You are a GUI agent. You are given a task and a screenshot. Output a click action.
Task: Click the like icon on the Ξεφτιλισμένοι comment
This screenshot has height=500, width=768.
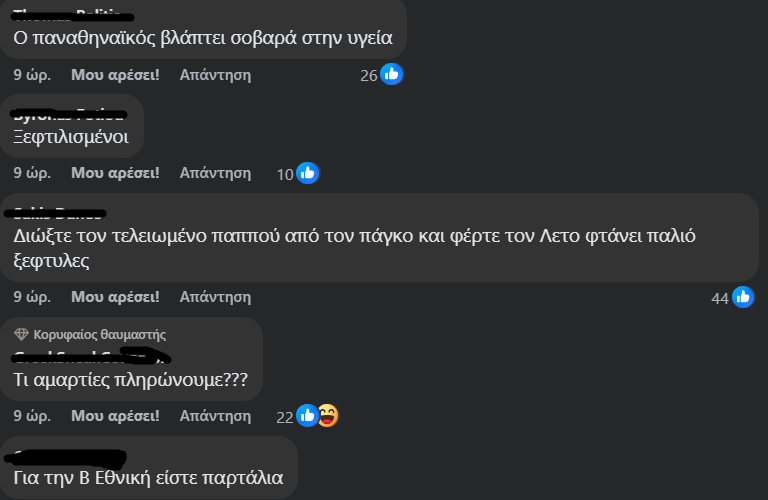pos(308,173)
